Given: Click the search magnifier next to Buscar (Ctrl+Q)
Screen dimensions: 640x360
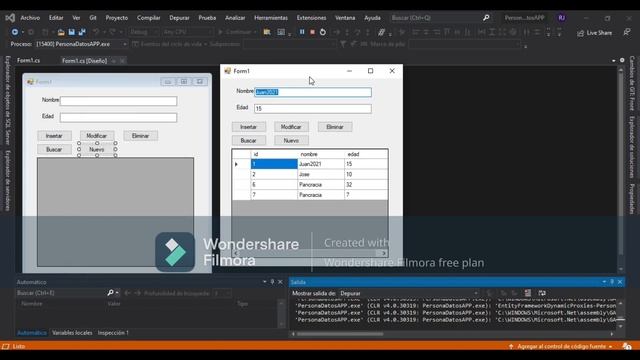Looking at the screenshot, I should click(486, 18).
